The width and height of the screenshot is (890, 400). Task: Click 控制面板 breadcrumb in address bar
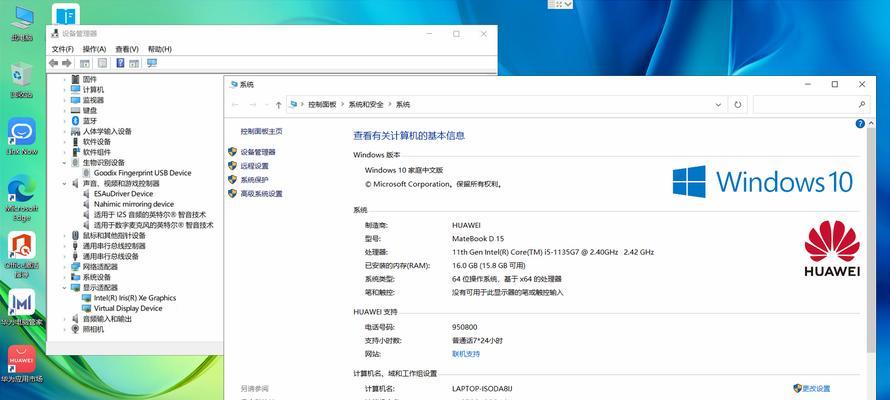[x=322, y=105]
